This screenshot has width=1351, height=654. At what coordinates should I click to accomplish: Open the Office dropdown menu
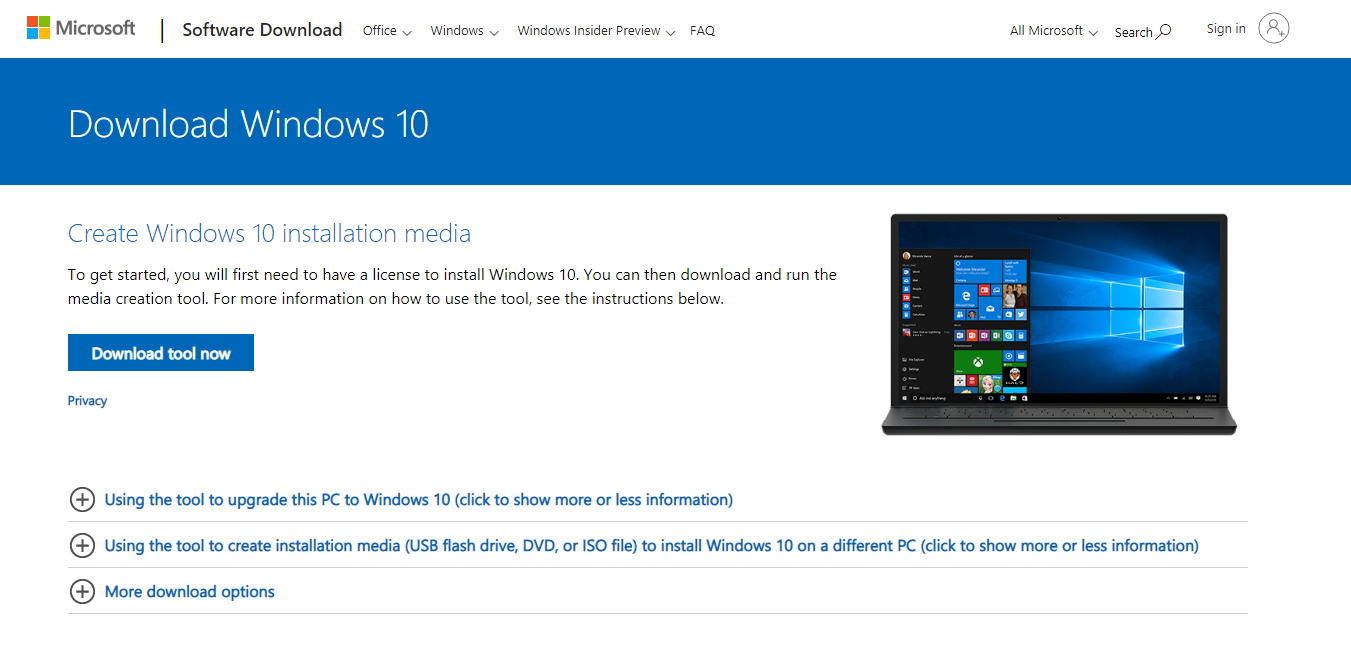pyautogui.click(x=387, y=31)
